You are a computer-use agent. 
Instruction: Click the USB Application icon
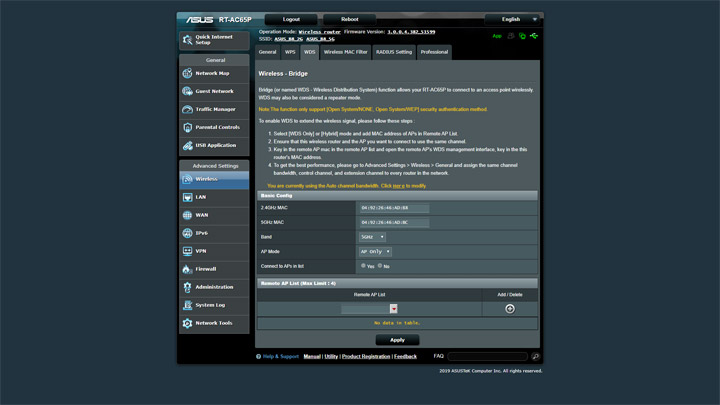[x=187, y=145]
